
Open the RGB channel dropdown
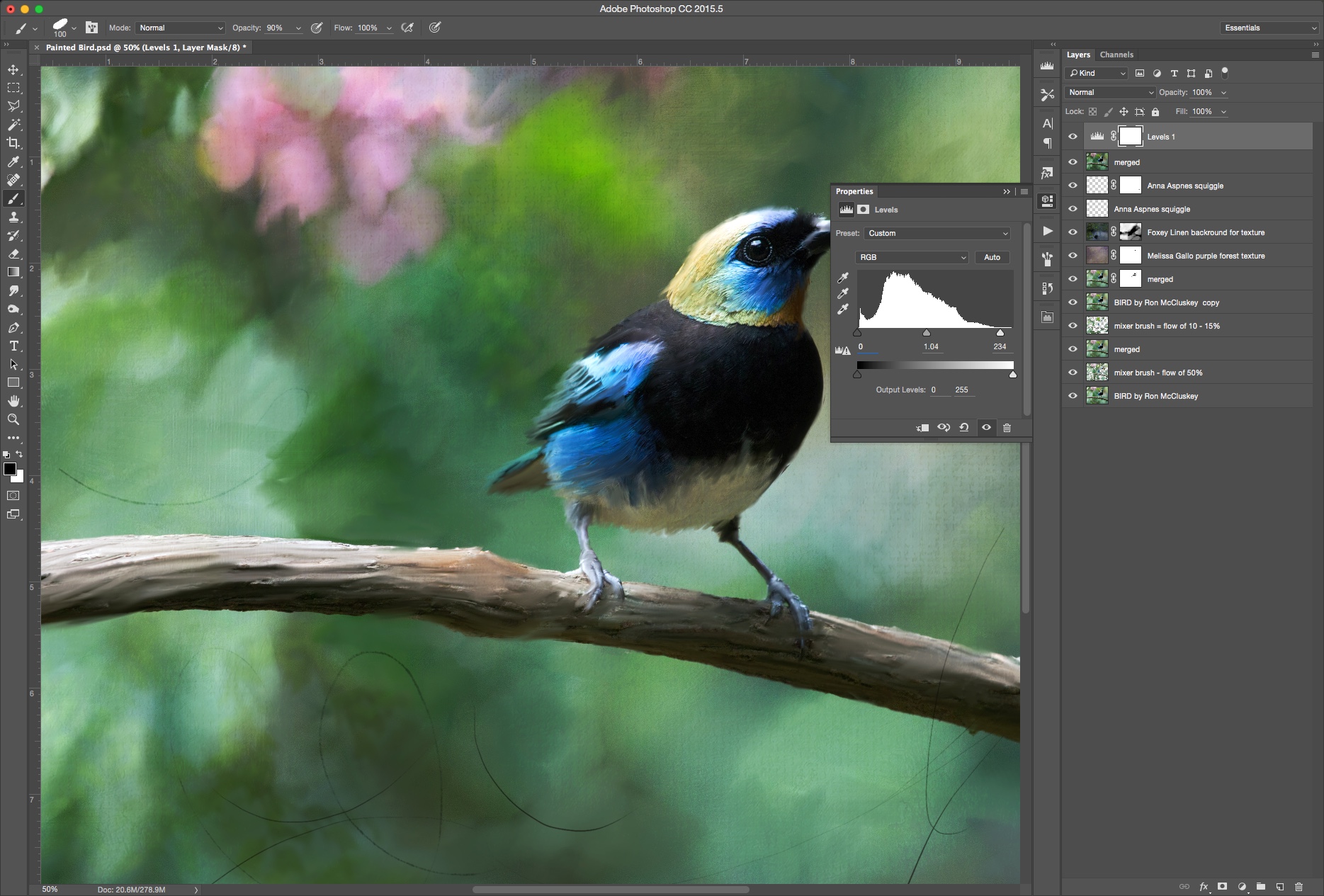tap(911, 257)
